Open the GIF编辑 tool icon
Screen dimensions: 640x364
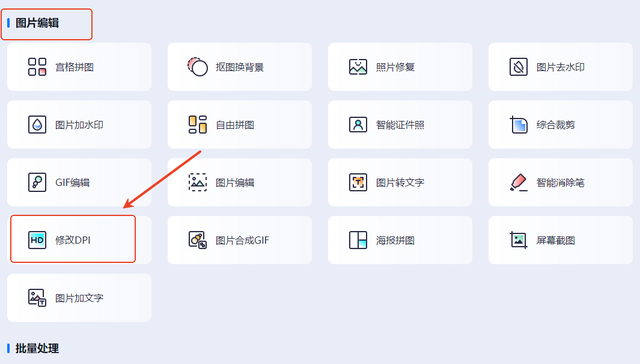click(x=37, y=182)
